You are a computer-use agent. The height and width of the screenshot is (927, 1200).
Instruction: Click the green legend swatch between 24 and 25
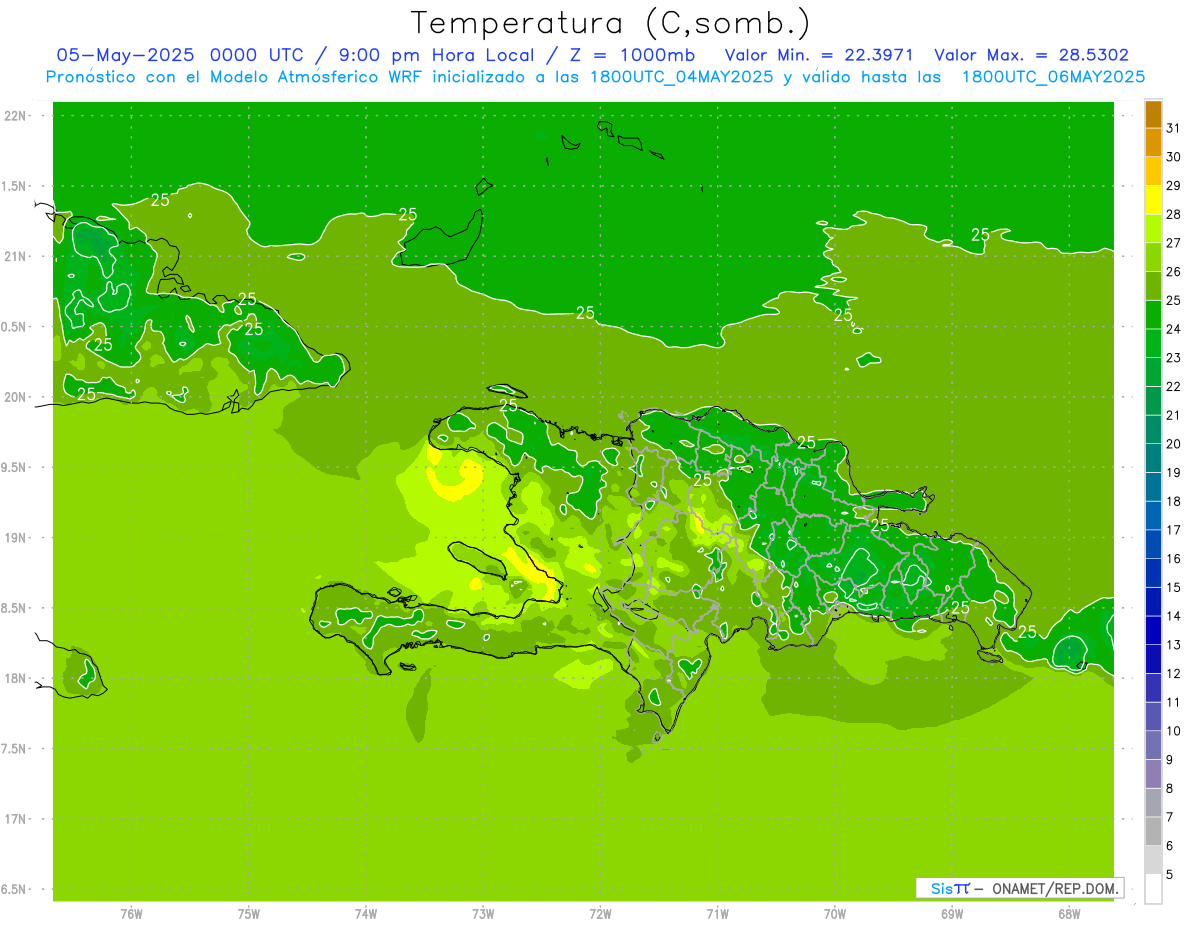coord(1153,315)
